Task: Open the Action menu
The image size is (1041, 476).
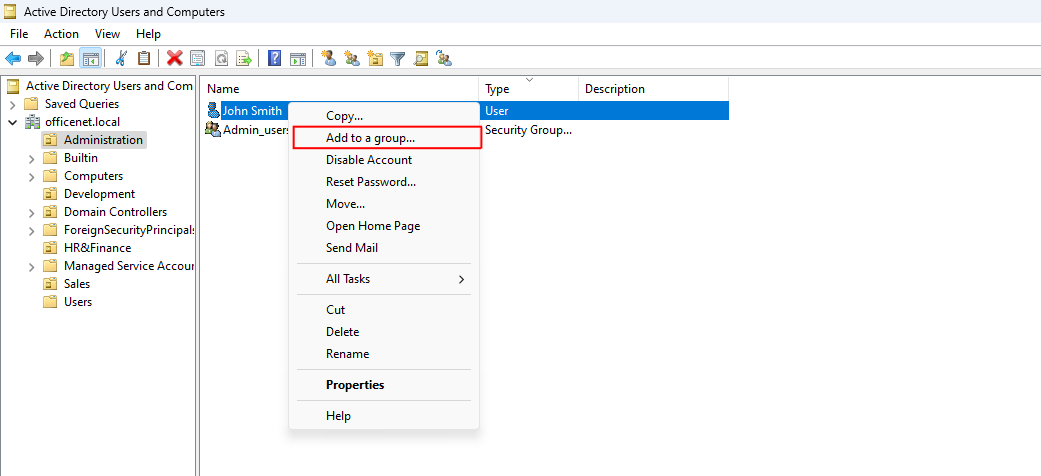Action: click(61, 34)
